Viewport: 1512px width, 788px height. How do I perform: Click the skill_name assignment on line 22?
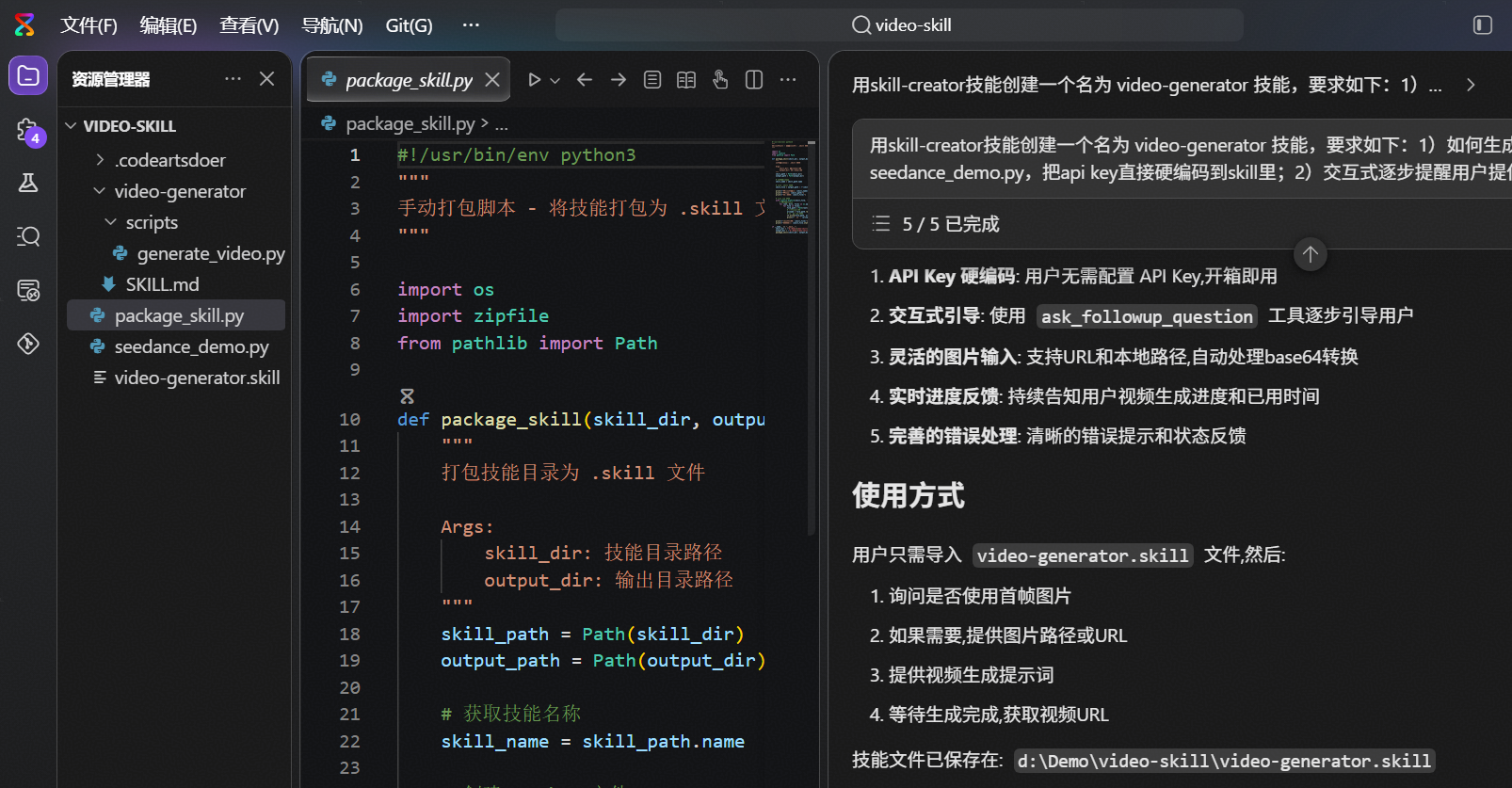[592, 741]
